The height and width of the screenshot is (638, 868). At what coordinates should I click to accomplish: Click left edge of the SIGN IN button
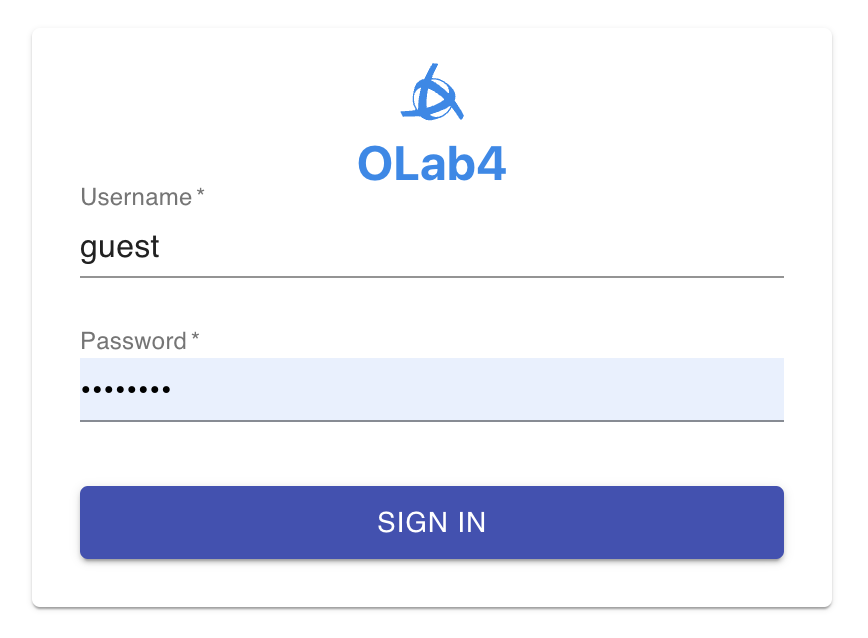tap(91, 522)
